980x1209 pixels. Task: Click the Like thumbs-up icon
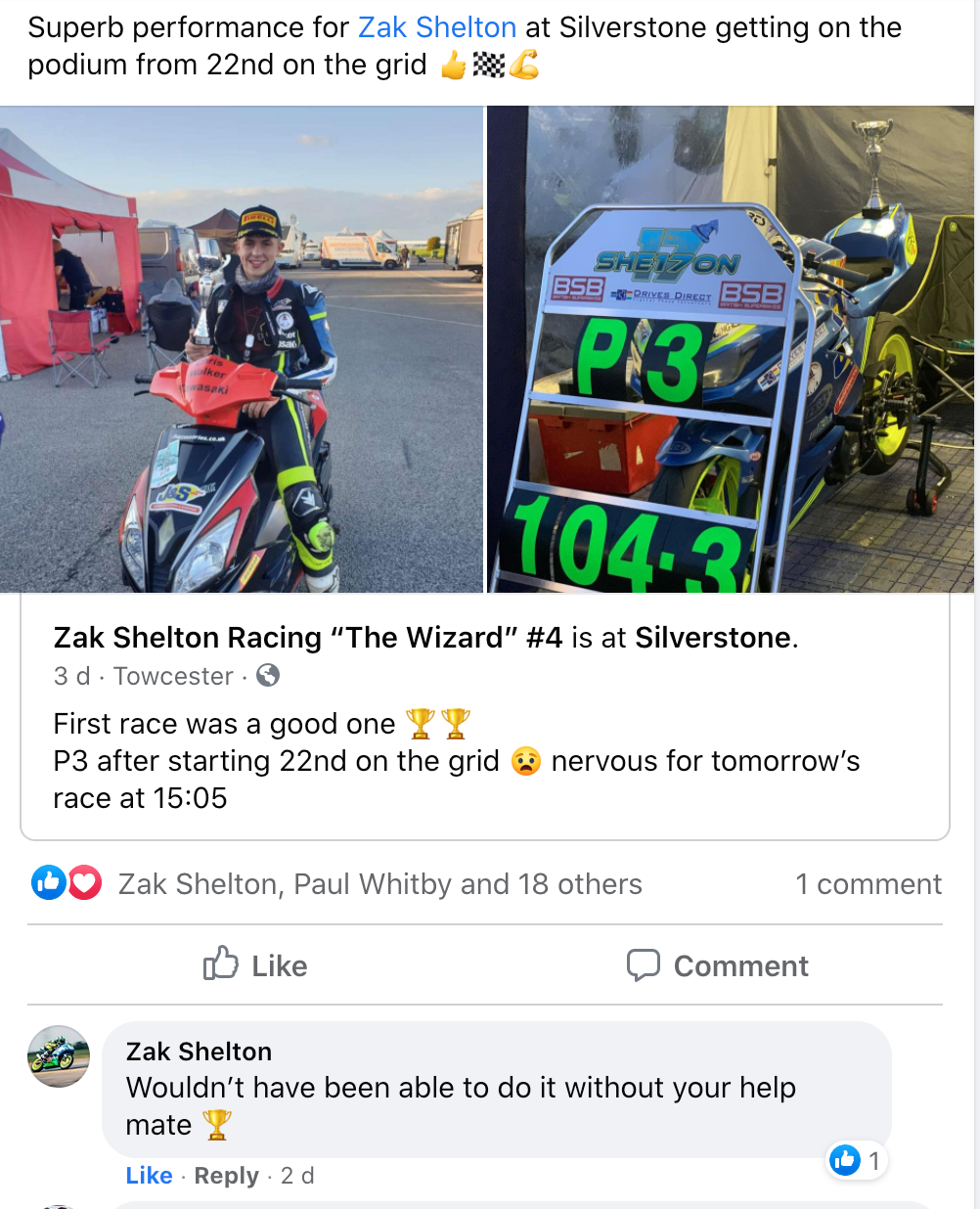coord(220,963)
